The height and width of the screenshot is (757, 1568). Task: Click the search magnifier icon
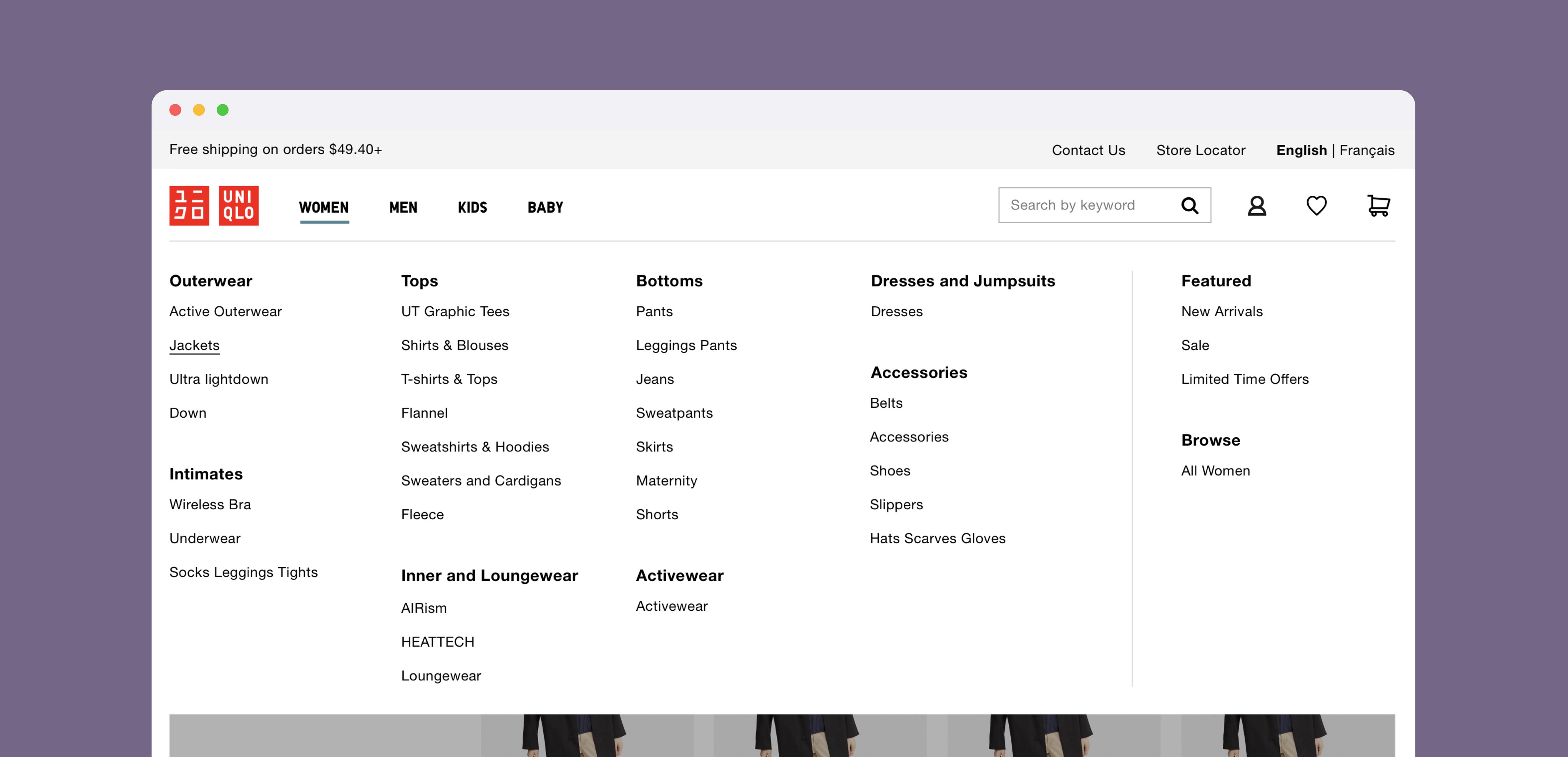(x=1189, y=206)
